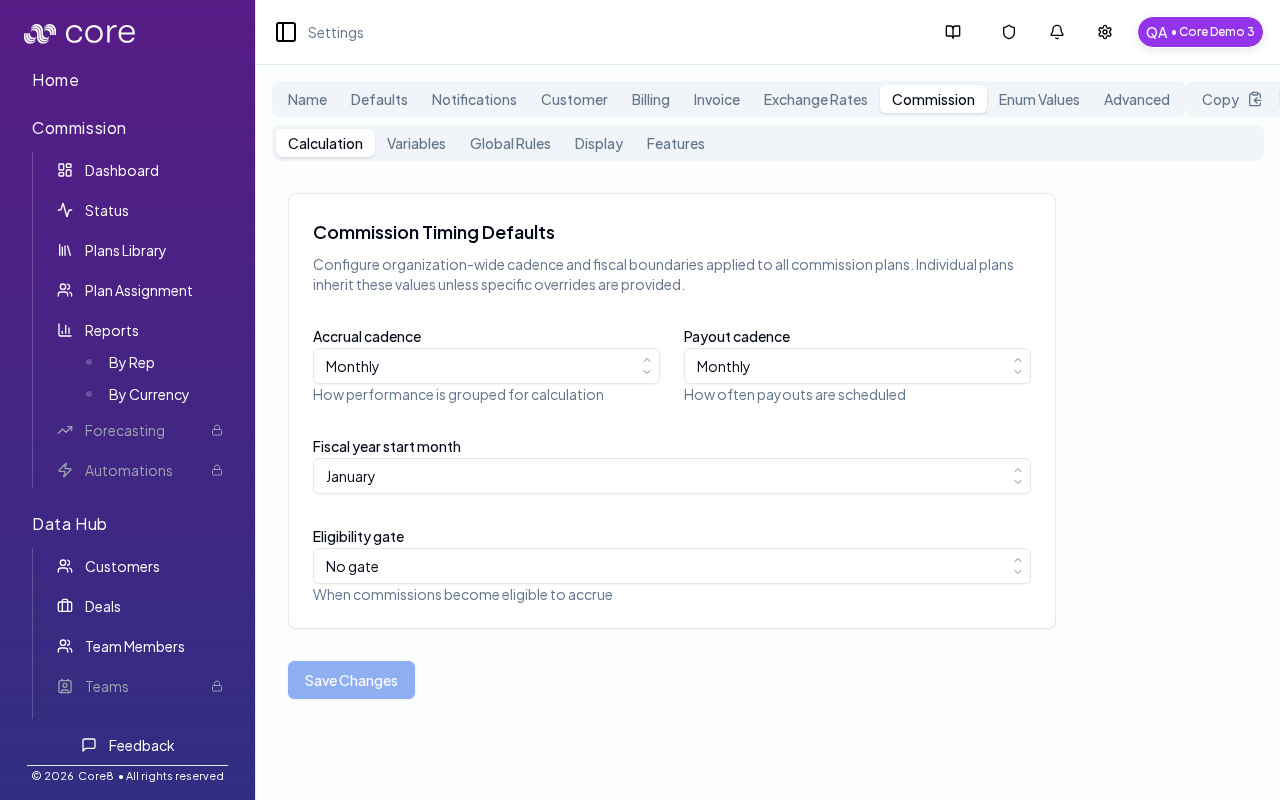Click the Settings breadcrumb text
1280x800 pixels.
(x=336, y=32)
